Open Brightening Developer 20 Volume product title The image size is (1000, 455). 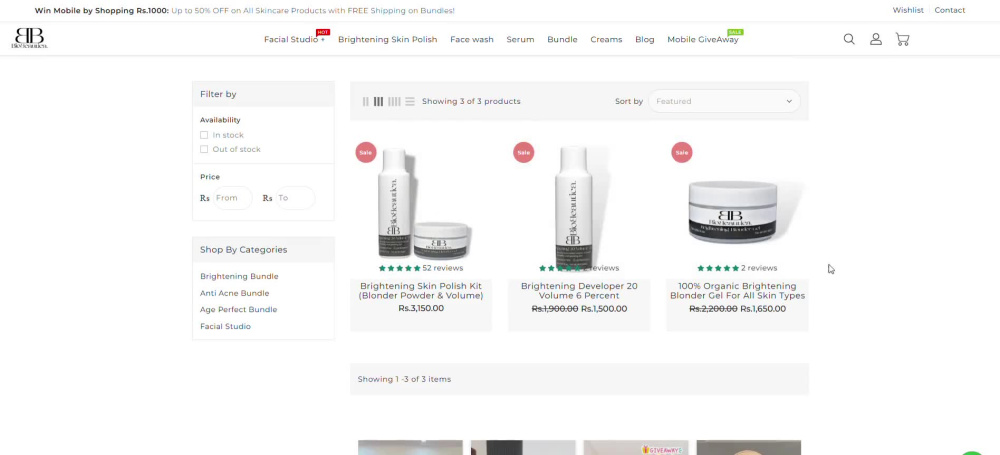[579, 291]
